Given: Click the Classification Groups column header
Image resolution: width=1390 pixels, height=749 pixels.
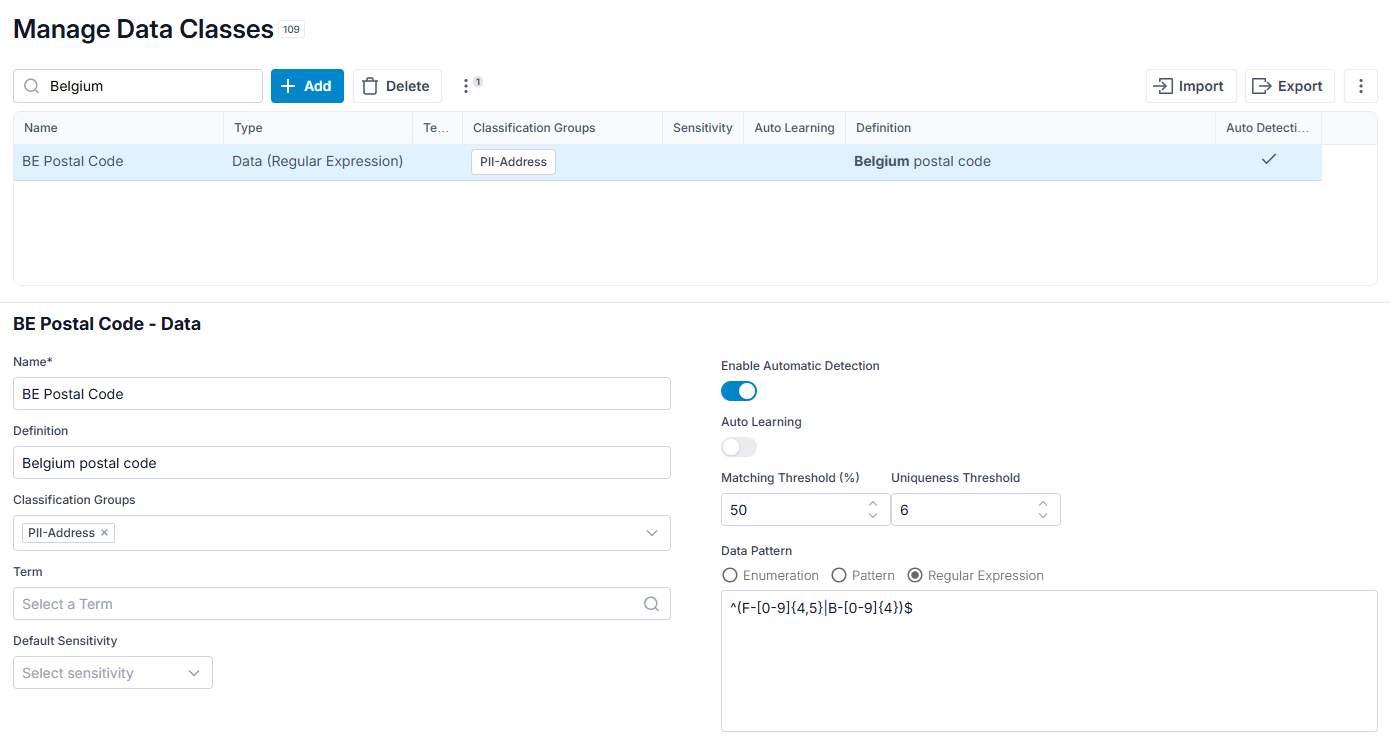Looking at the screenshot, I should click(x=562, y=128).
